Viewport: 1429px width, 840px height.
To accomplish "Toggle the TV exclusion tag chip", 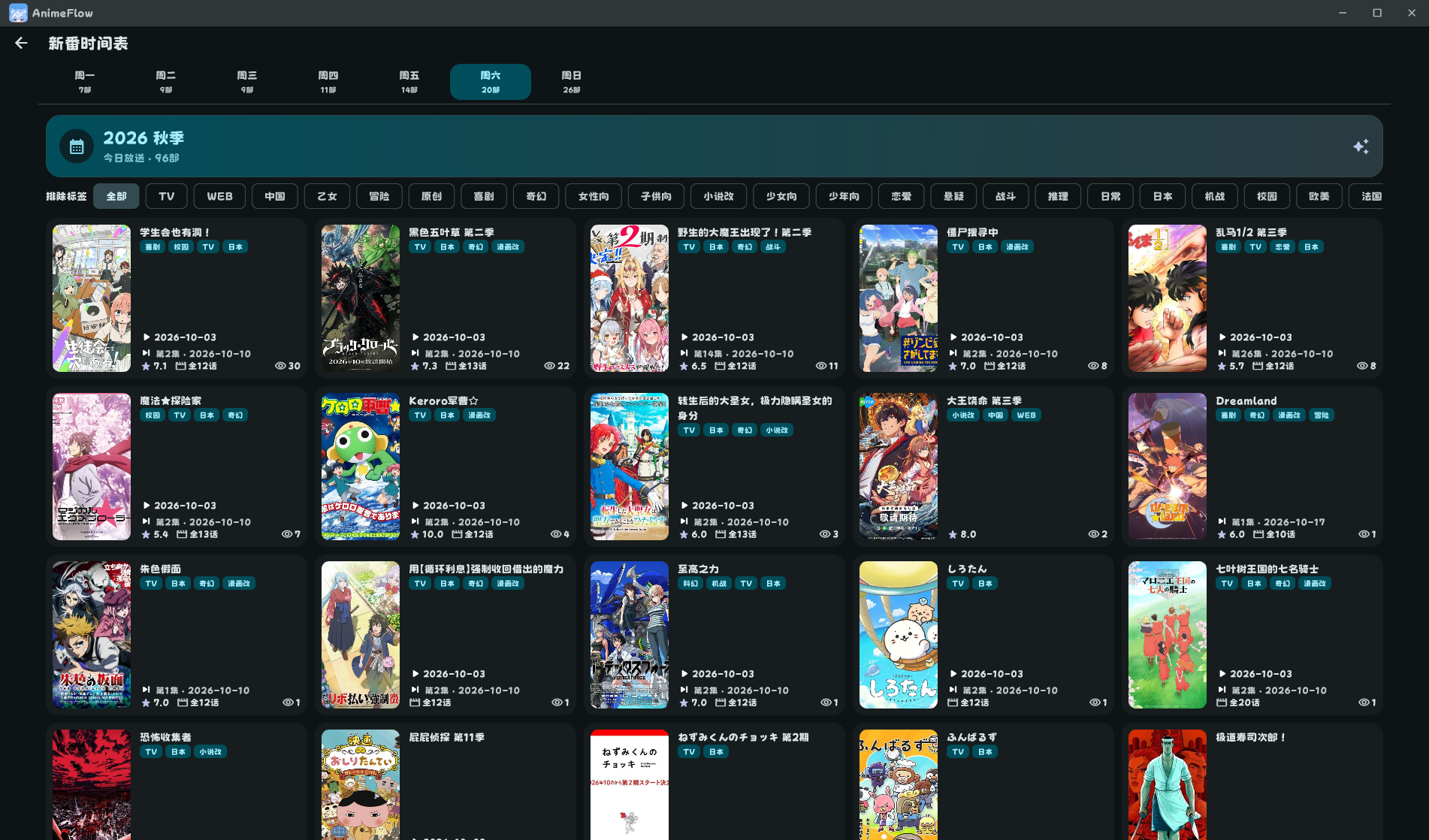I will 167,196.
